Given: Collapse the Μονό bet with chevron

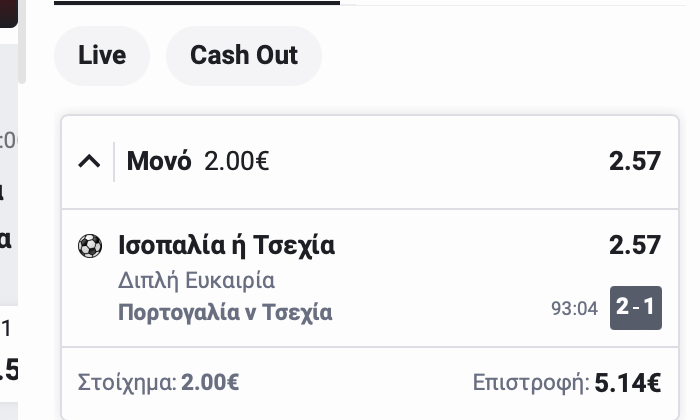Looking at the screenshot, I should click(x=89, y=160).
